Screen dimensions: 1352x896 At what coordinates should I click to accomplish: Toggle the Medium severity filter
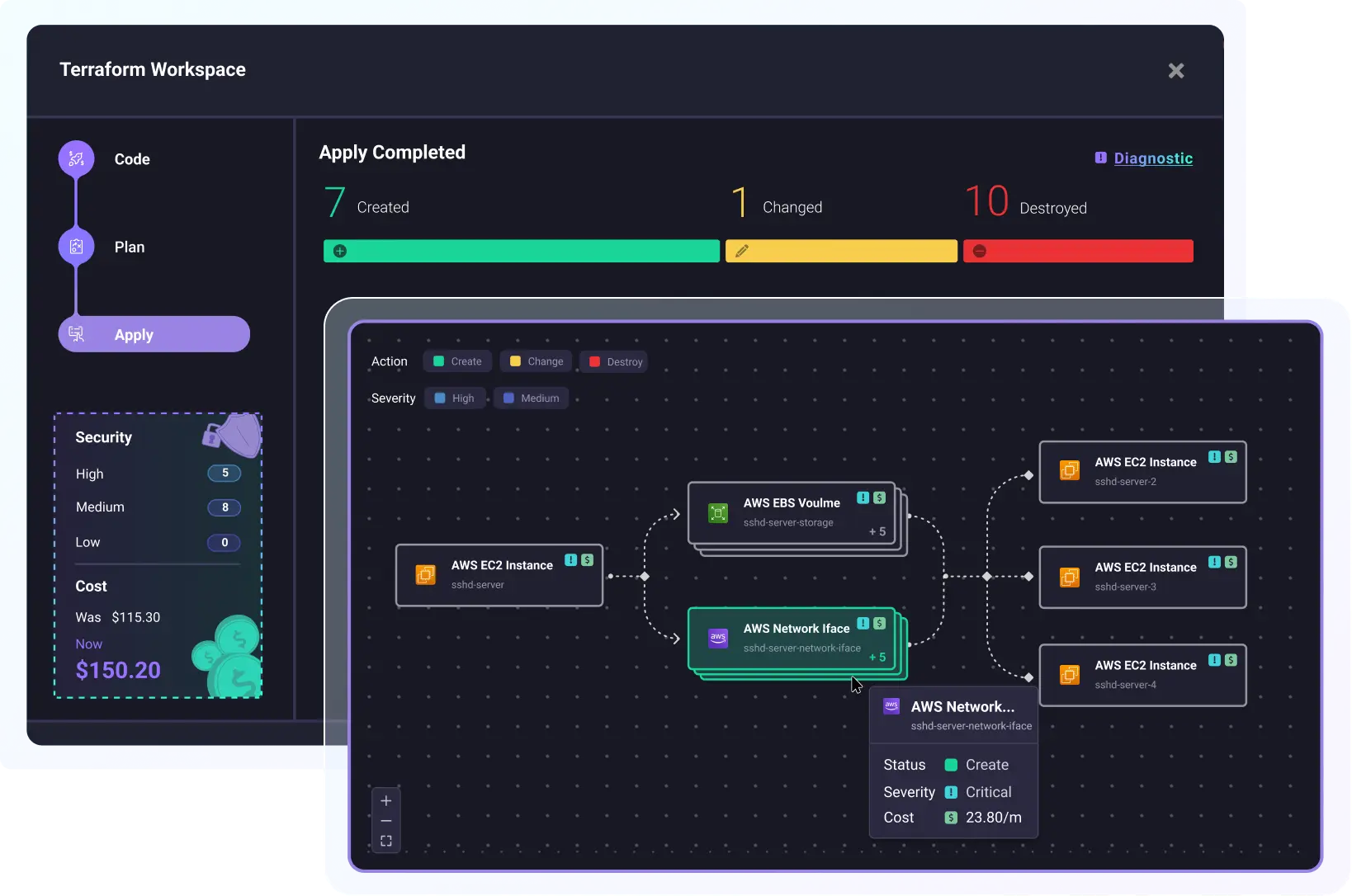532,398
